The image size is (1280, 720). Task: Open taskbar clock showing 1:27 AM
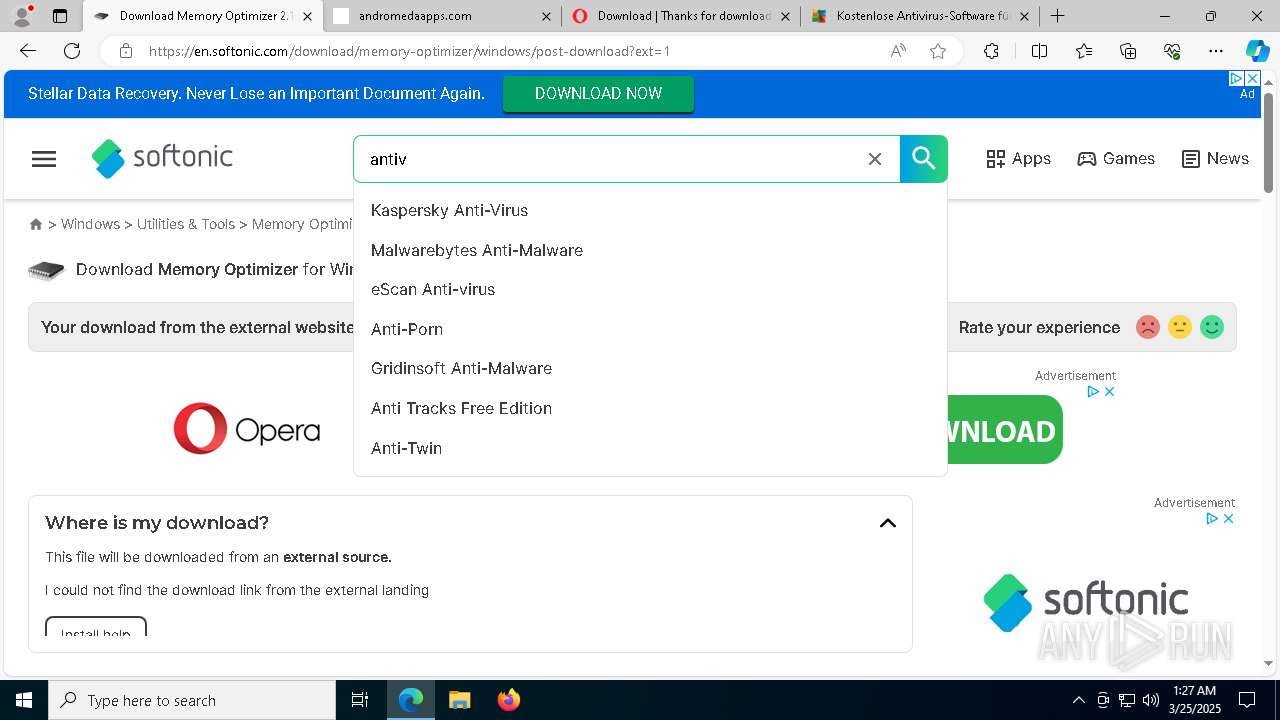click(1193, 700)
